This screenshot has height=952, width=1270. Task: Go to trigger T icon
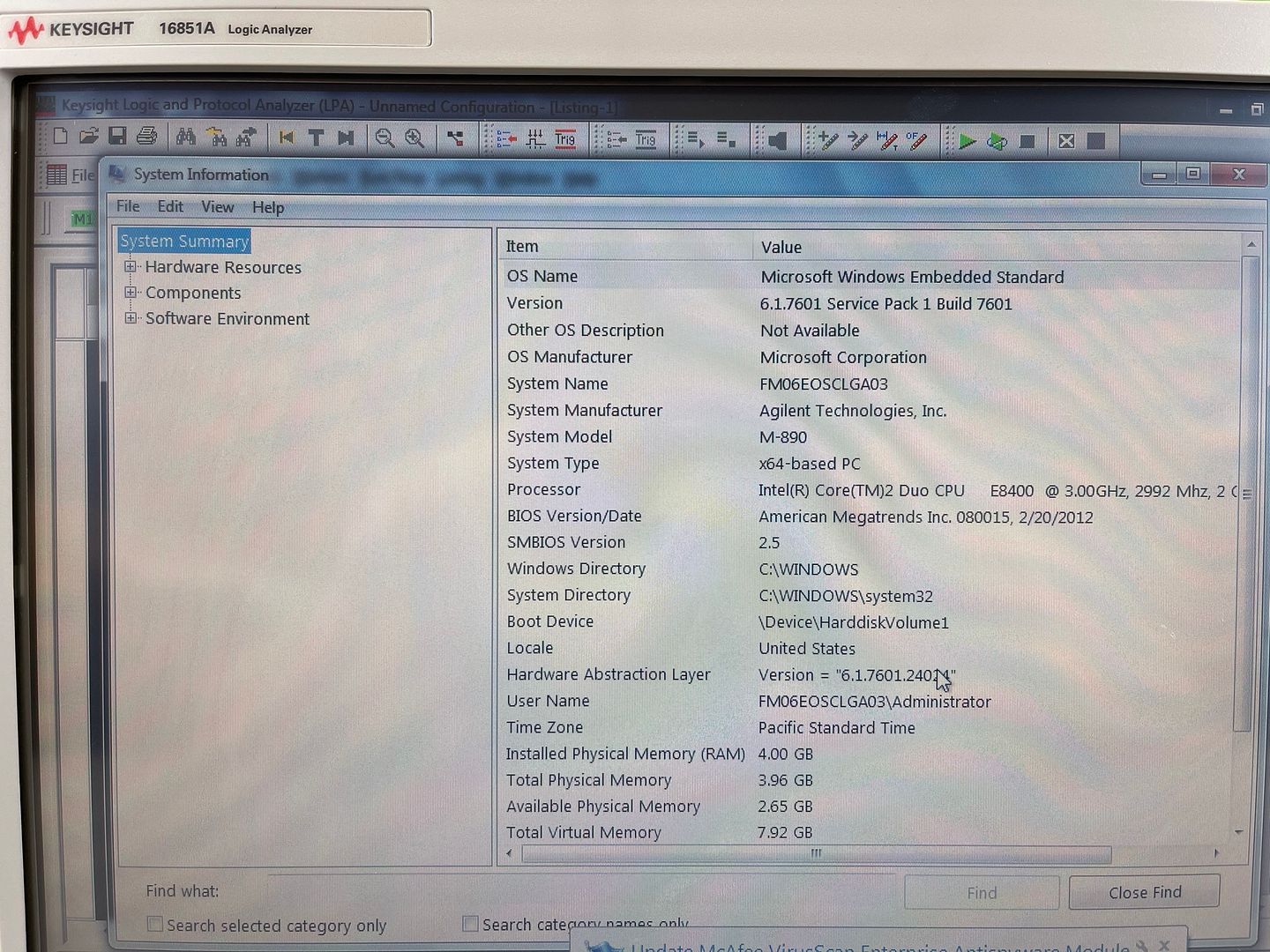pyautogui.click(x=316, y=138)
